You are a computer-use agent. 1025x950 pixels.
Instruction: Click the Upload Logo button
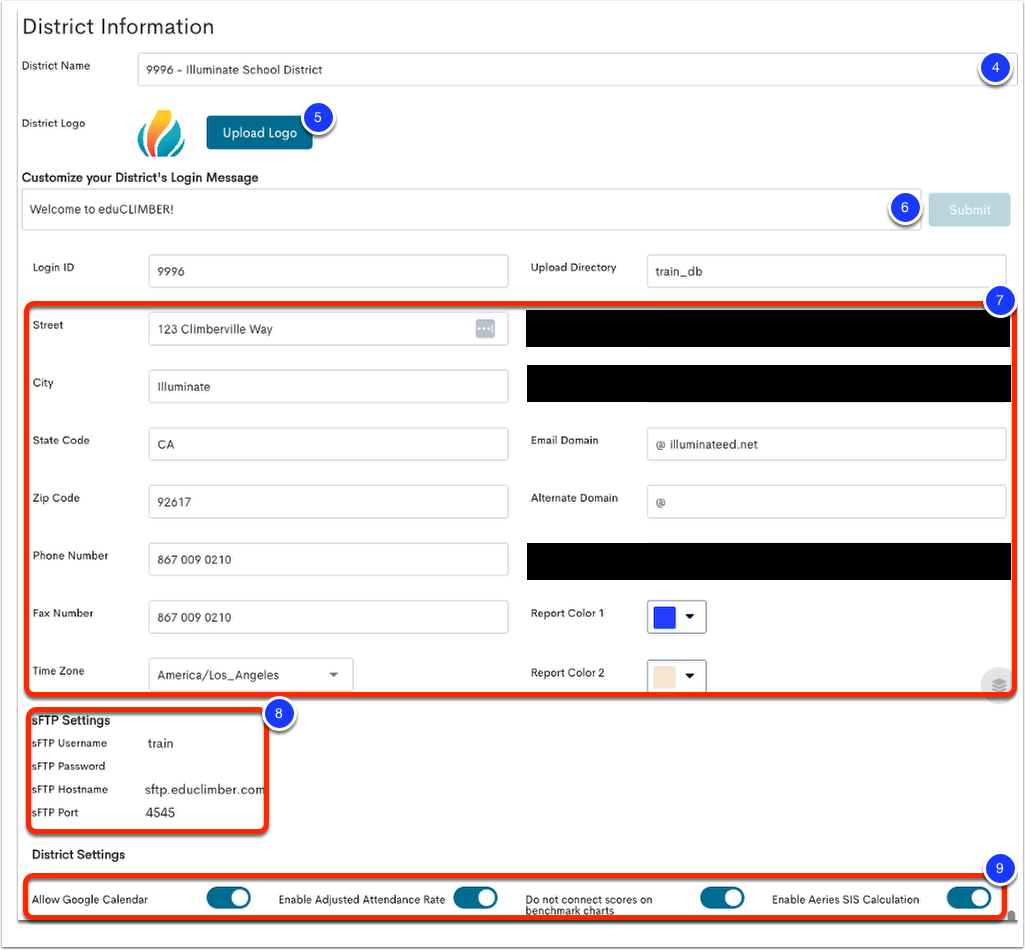pyautogui.click(x=260, y=132)
